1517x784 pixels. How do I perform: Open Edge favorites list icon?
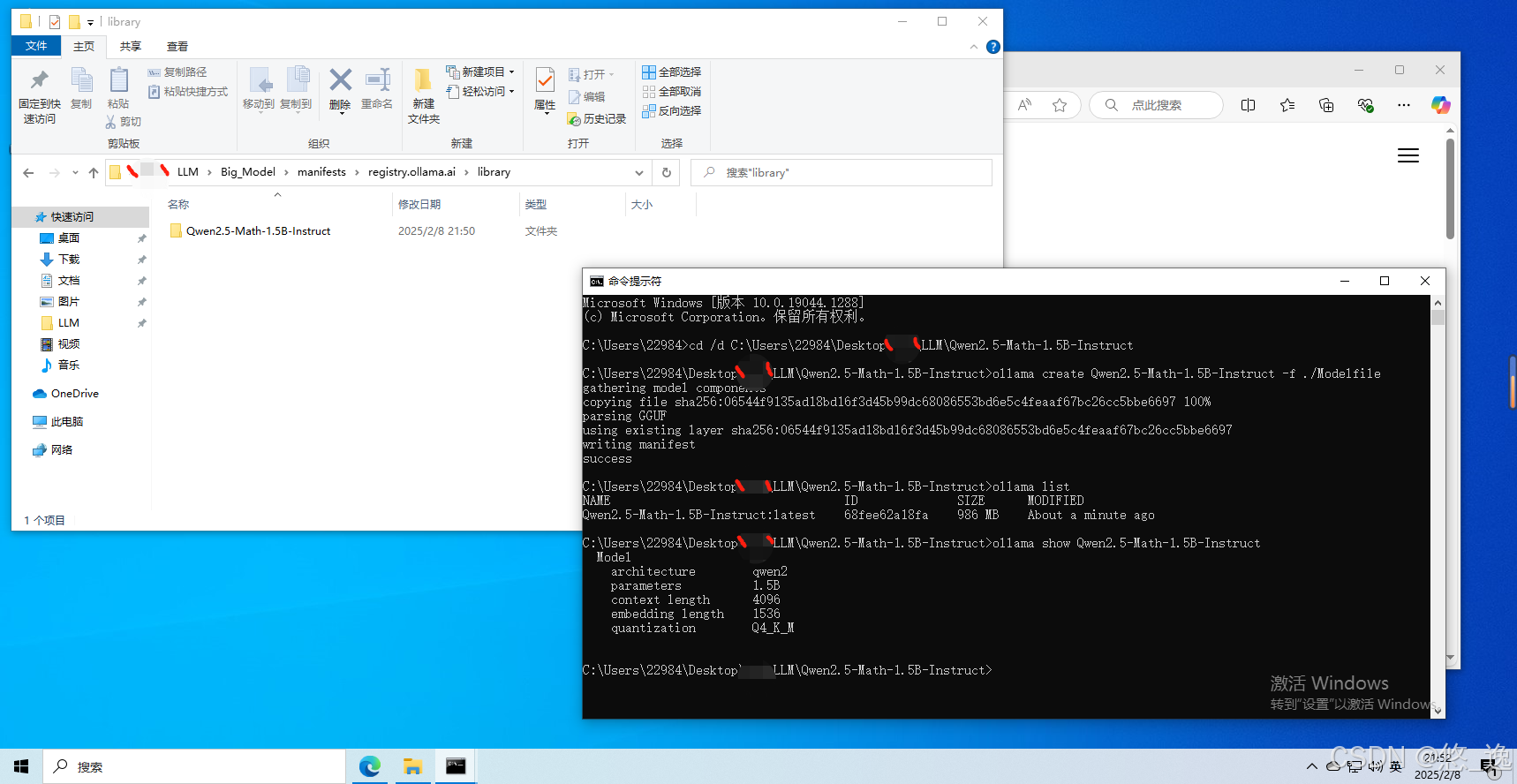tap(1287, 105)
